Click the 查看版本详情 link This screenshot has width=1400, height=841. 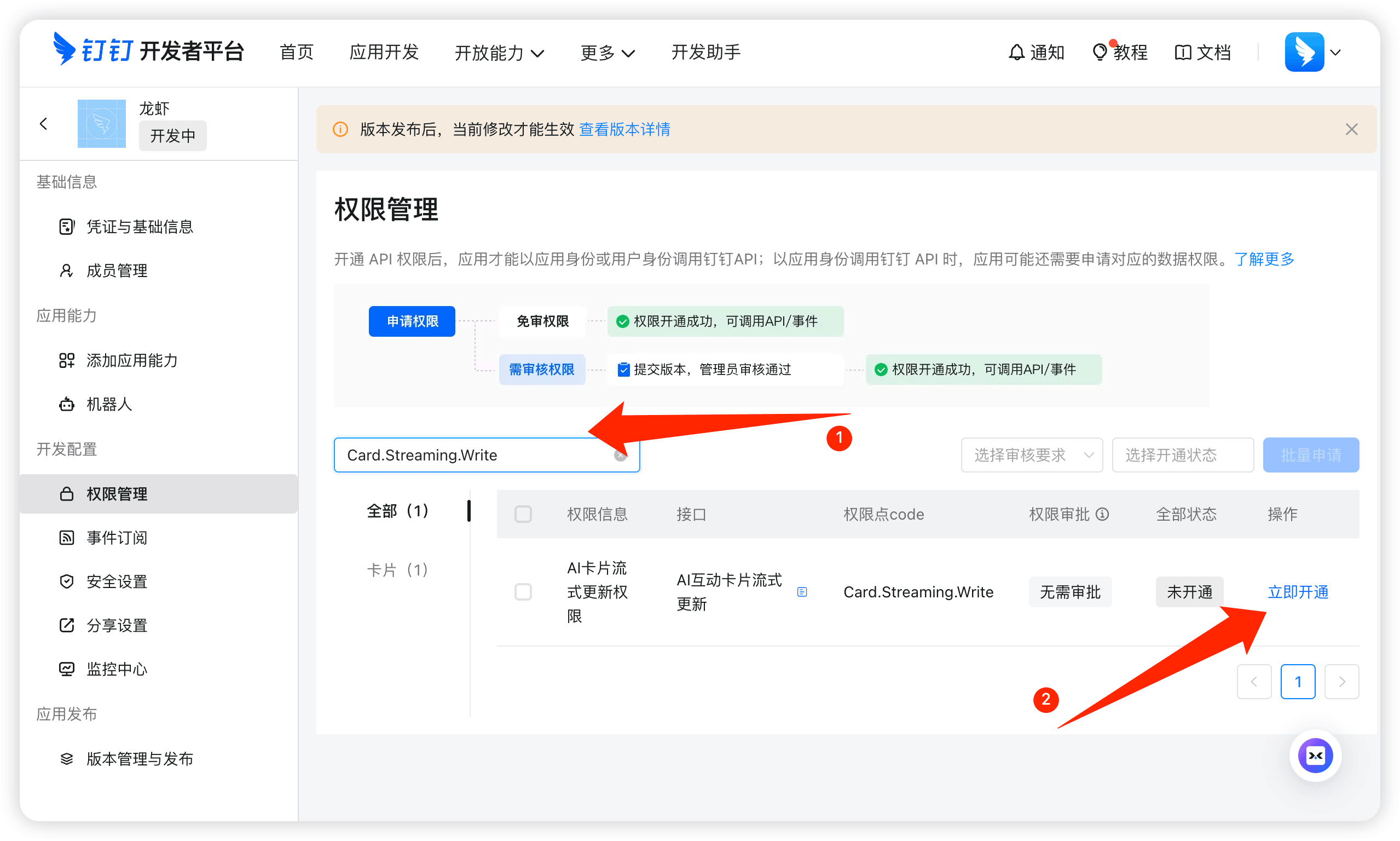point(624,129)
